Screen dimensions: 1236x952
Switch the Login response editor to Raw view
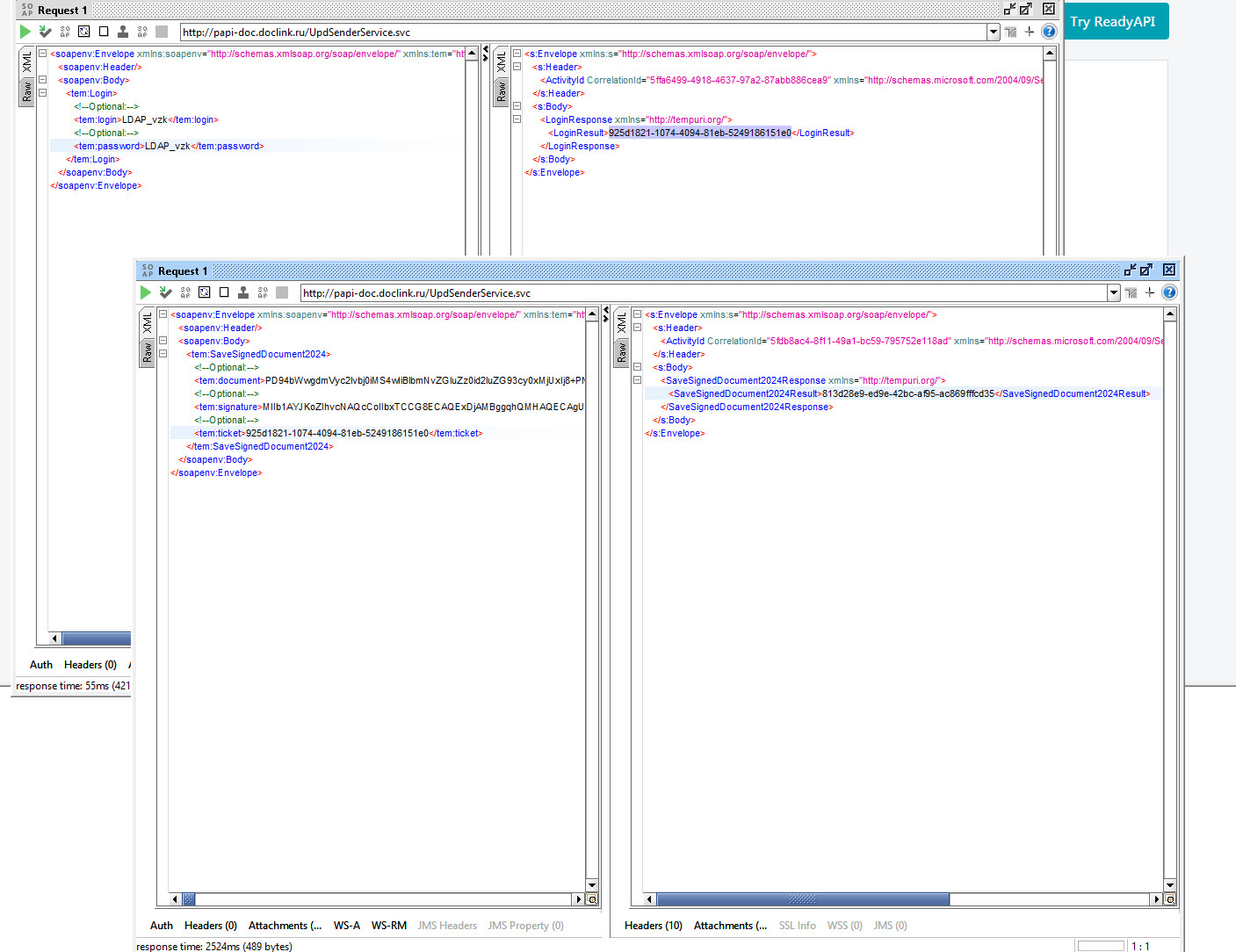502,92
